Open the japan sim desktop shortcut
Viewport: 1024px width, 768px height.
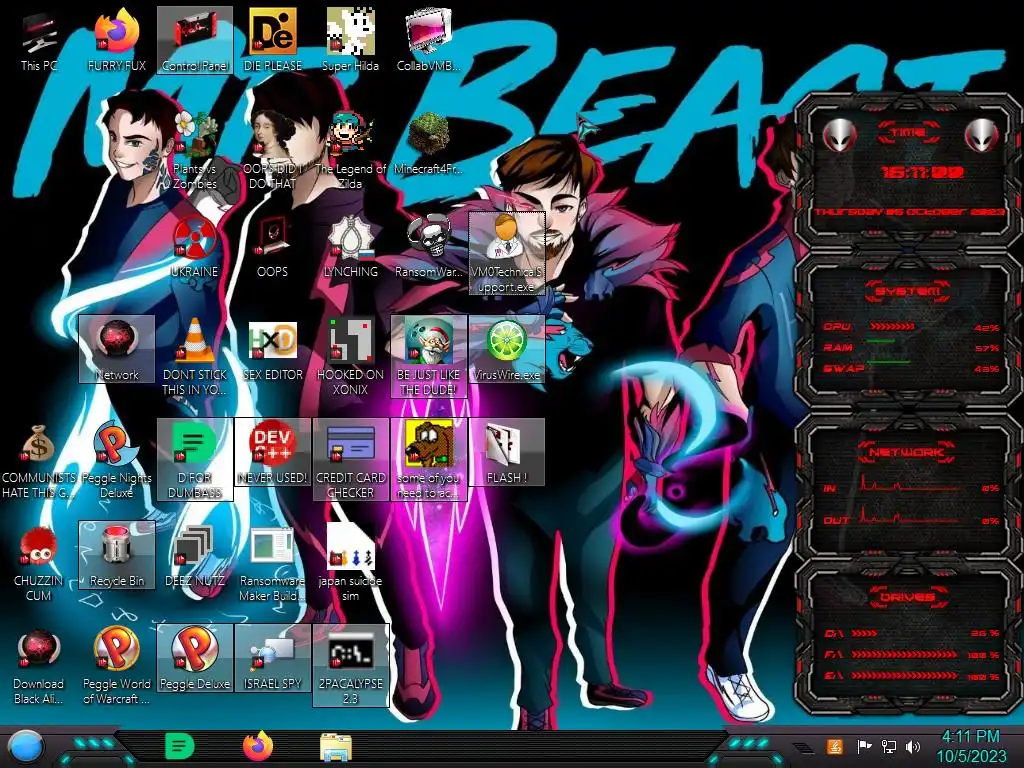tap(350, 563)
